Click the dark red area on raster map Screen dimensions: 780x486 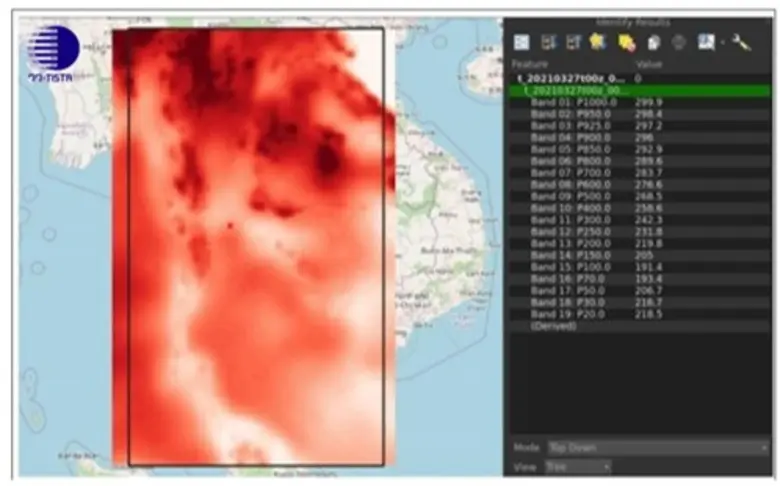click(x=325, y=155)
